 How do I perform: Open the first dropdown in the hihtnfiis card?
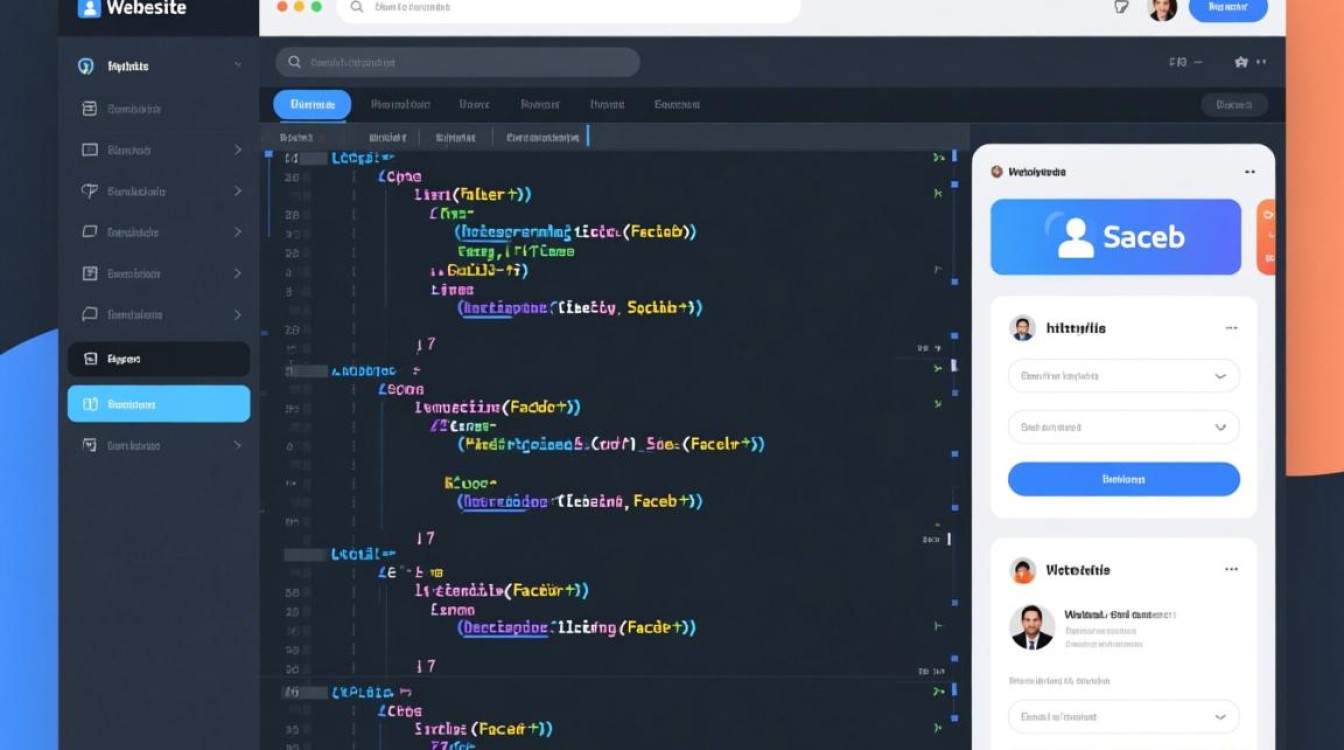[1124, 376]
